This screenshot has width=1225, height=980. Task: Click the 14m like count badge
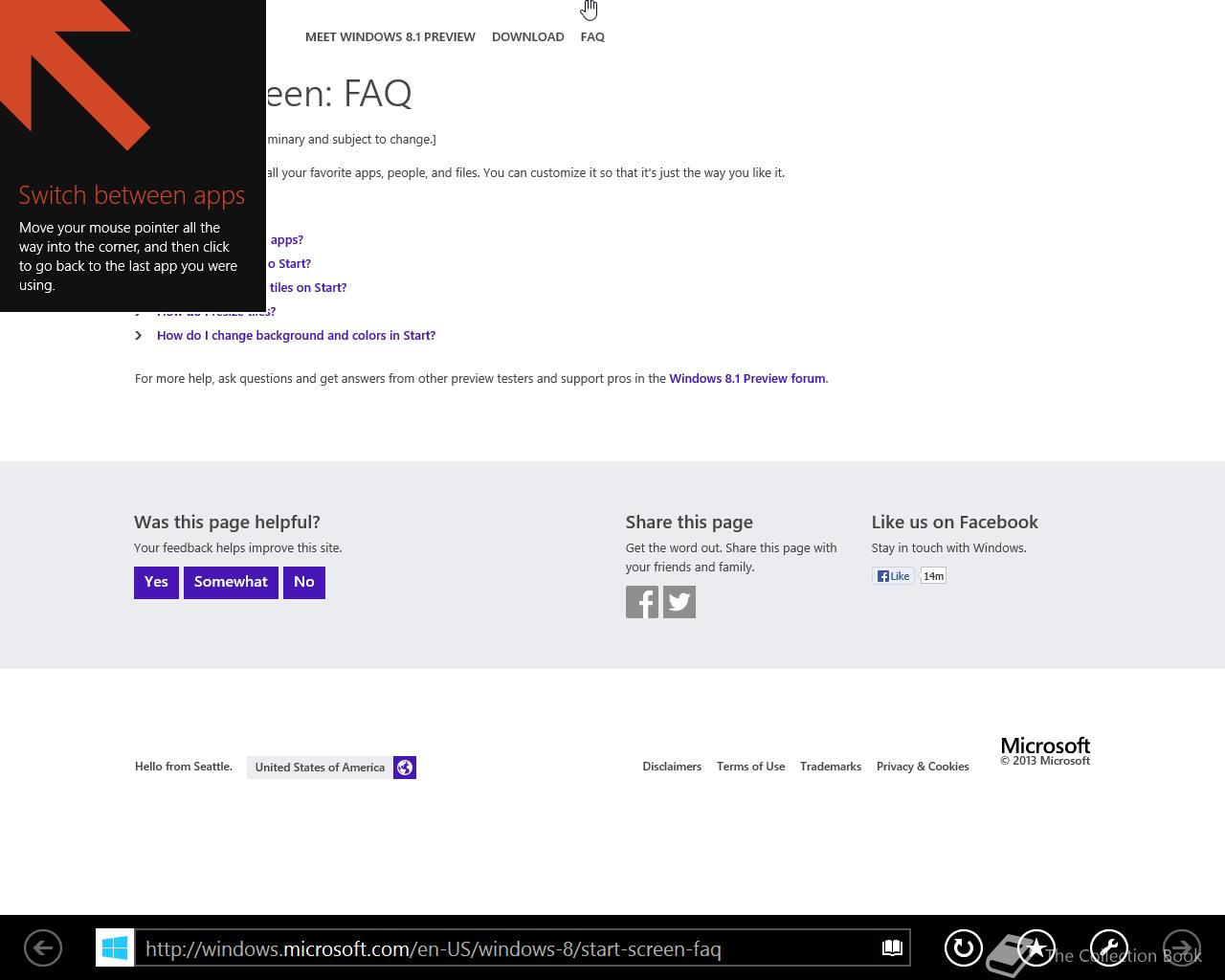click(x=933, y=575)
